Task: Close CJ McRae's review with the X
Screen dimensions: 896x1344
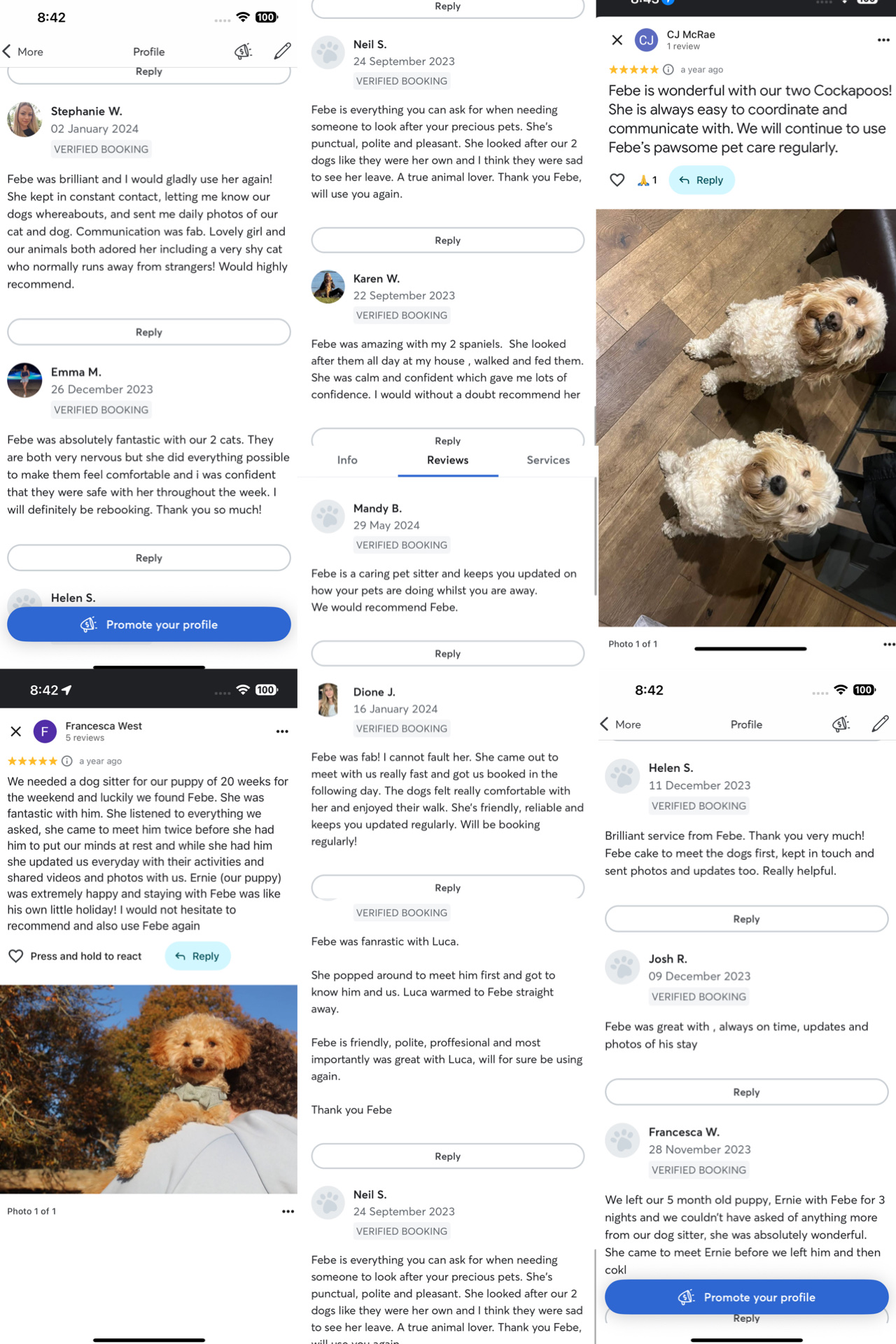Action: pyautogui.click(x=617, y=40)
